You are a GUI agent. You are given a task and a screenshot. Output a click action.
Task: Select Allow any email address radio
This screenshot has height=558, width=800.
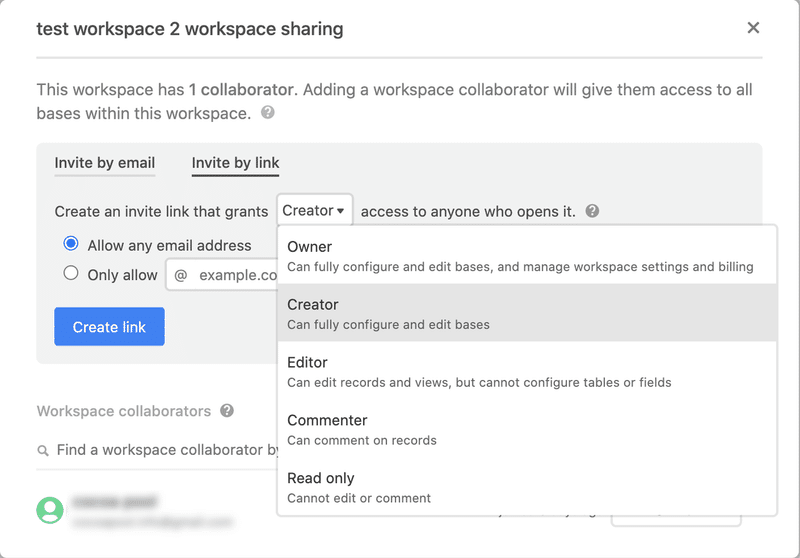point(71,243)
